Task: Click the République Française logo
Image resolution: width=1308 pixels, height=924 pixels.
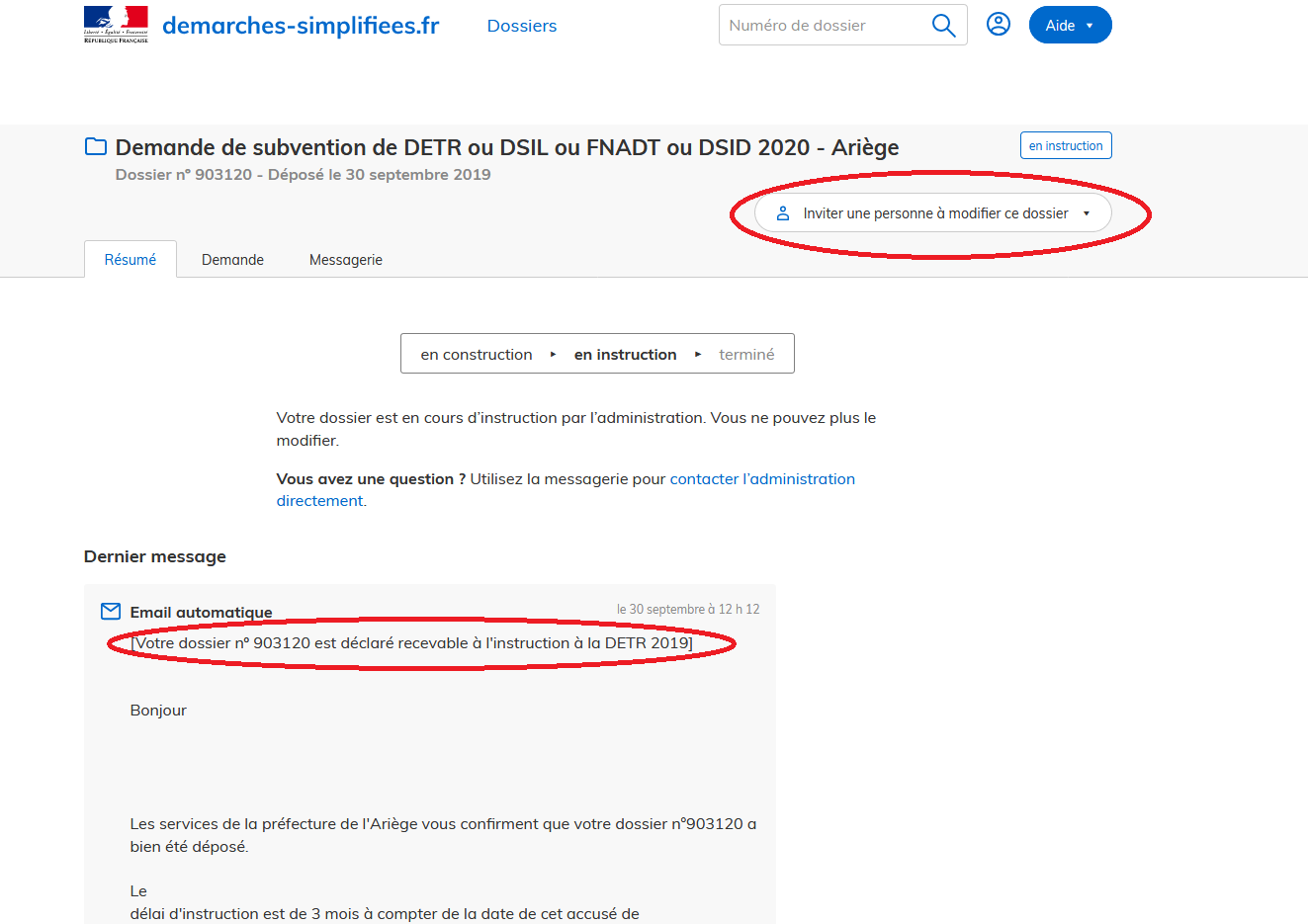Action: pyautogui.click(x=116, y=24)
